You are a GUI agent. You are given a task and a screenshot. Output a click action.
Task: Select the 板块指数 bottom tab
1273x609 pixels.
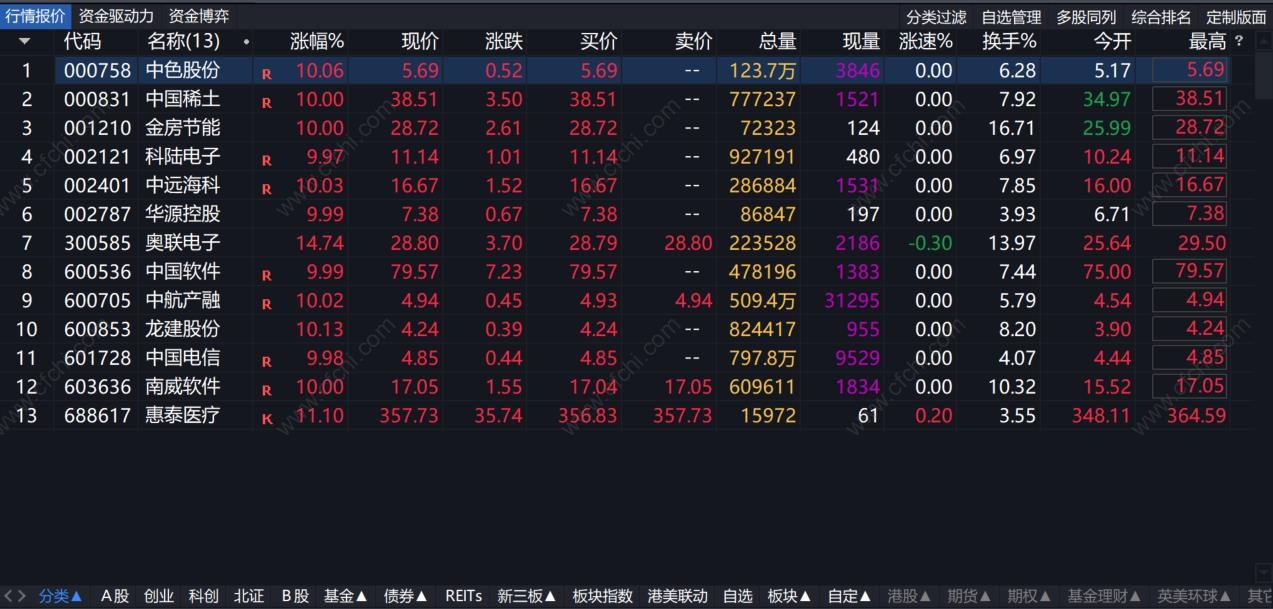pos(603,596)
